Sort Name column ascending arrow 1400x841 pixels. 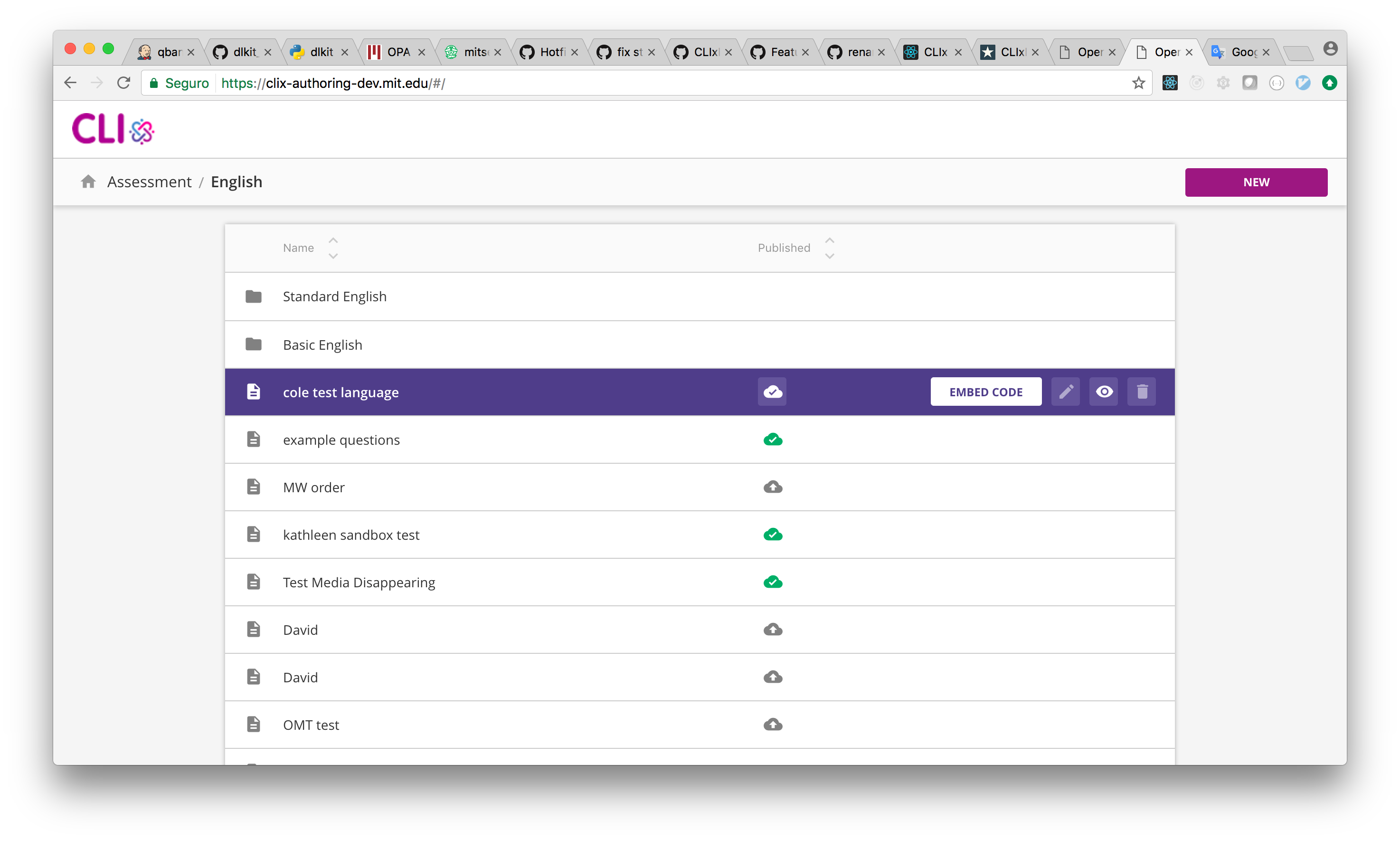(x=333, y=240)
